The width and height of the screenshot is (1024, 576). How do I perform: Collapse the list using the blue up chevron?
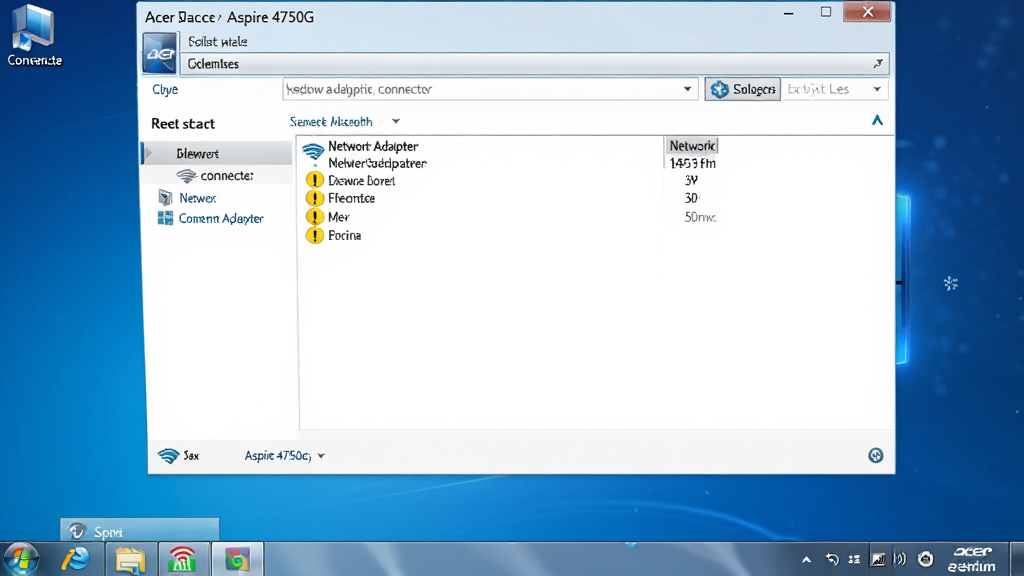877,120
